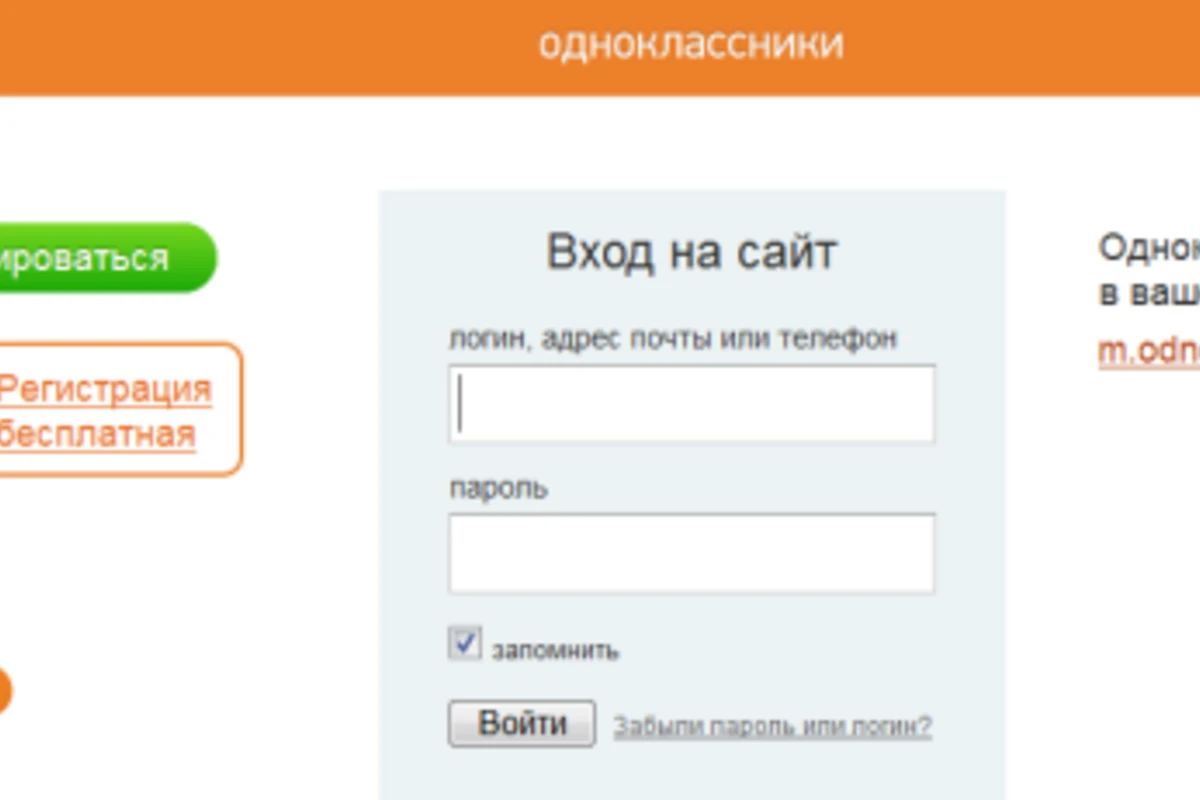
Task: Click the одноклассники header title
Action: tap(691, 44)
